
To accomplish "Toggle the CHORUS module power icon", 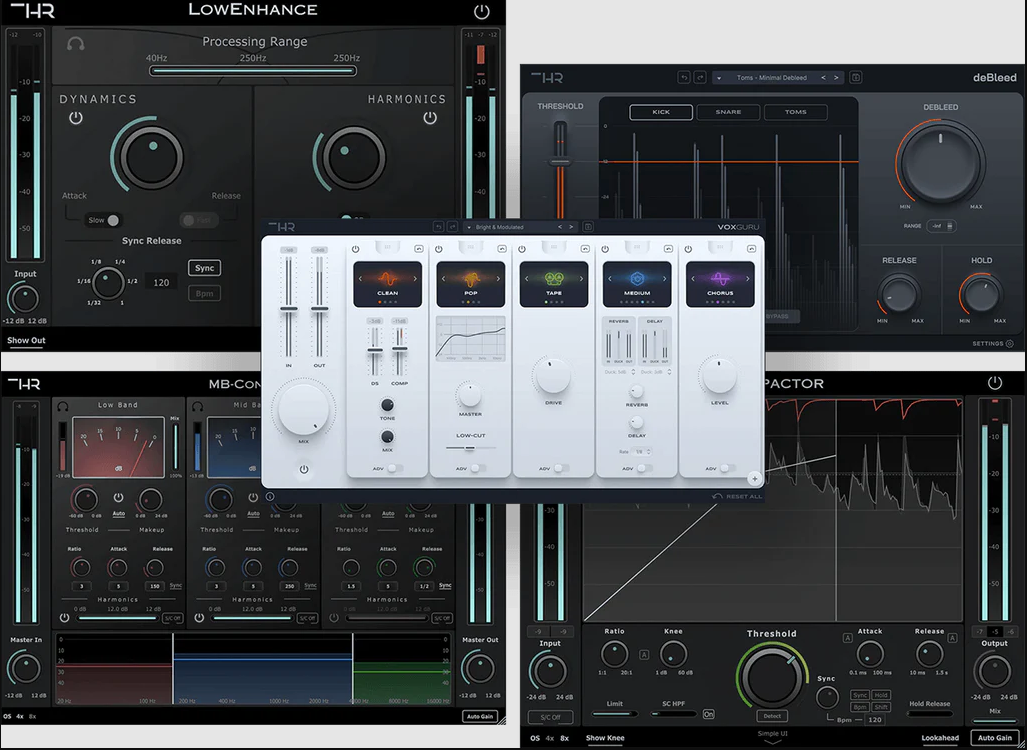I will 688,249.
